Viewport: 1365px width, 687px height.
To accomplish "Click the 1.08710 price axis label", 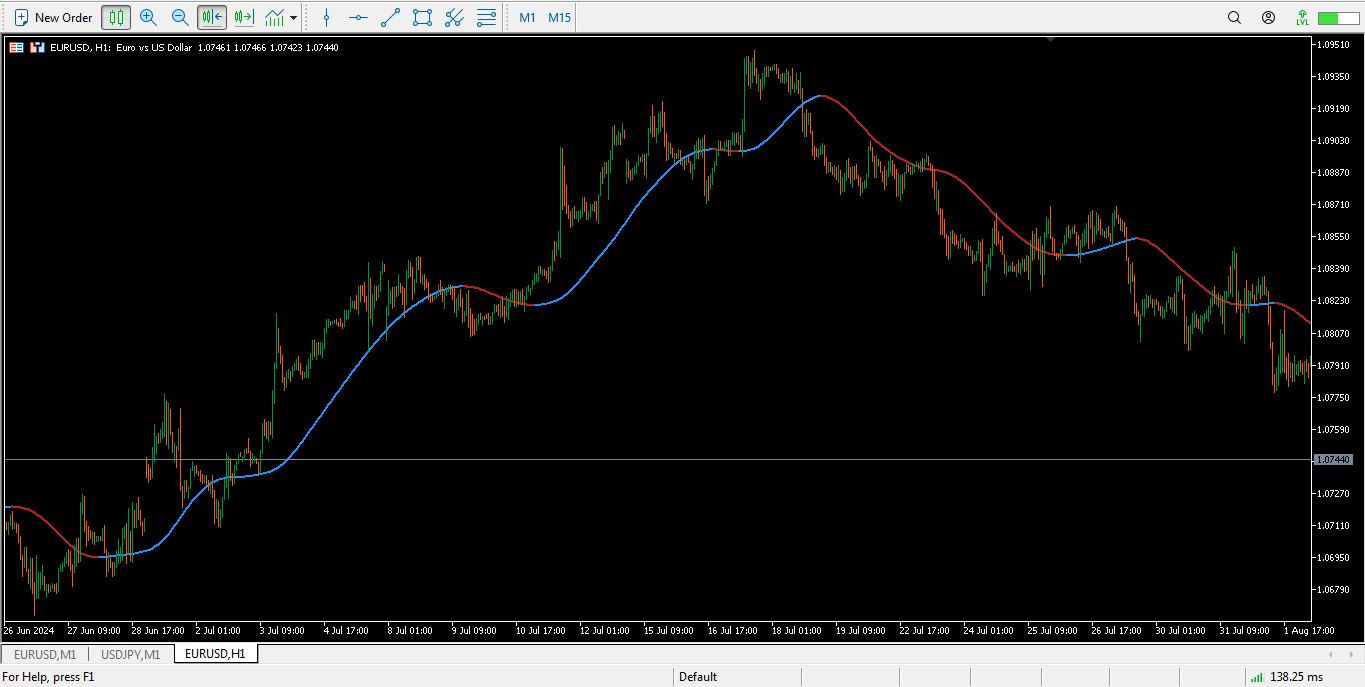I will [1332, 204].
